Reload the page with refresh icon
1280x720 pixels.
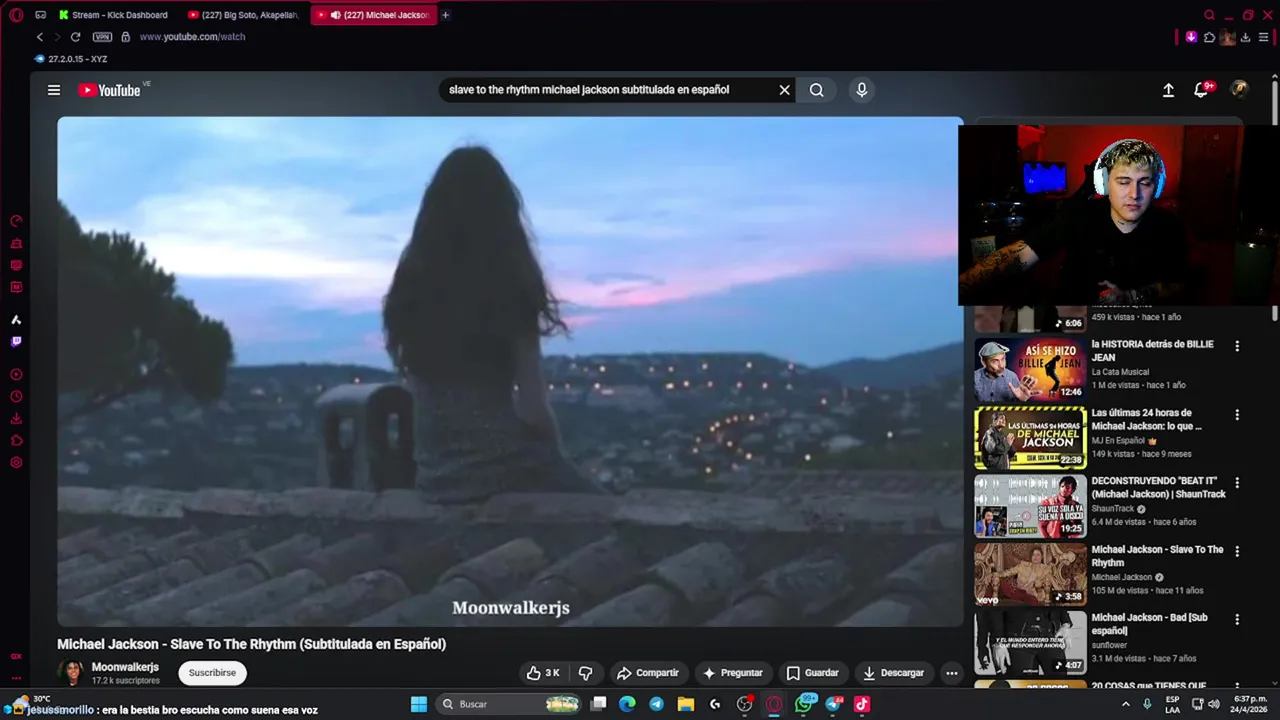(x=75, y=37)
